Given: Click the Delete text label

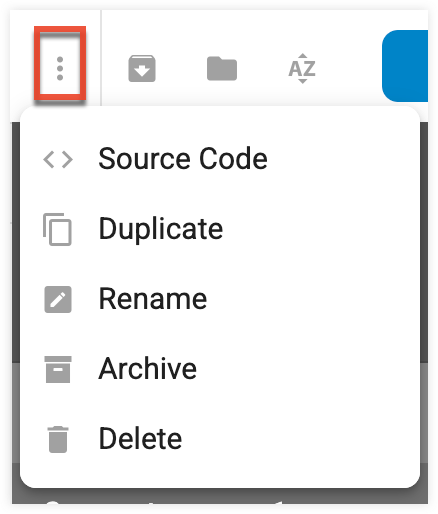Looking at the screenshot, I should coord(140,439).
